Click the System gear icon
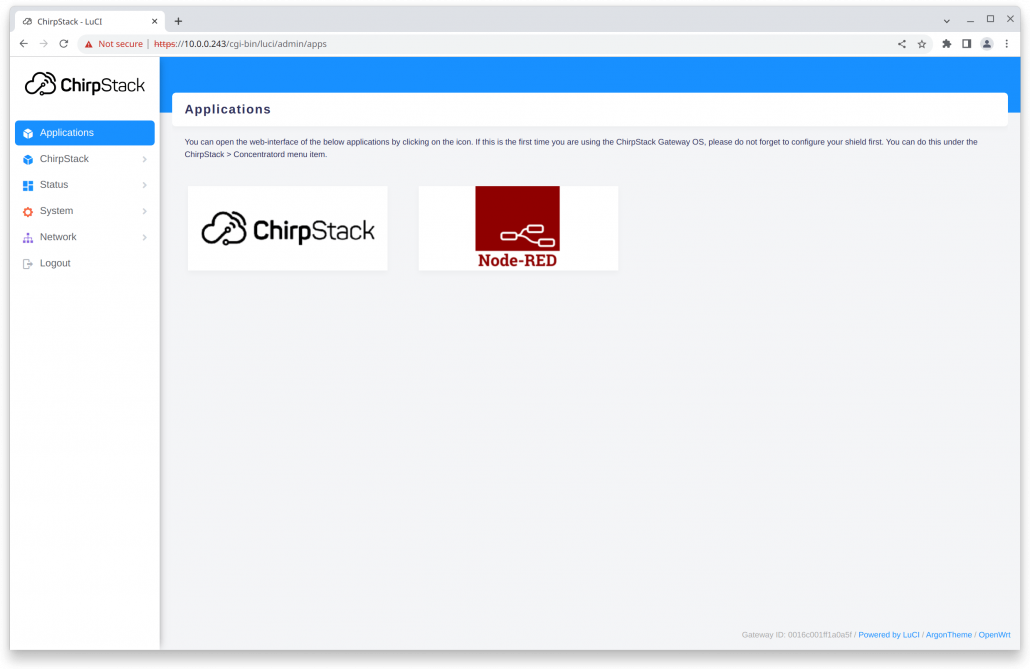The width and height of the screenshot is (1030, 669). coord(26,211)
